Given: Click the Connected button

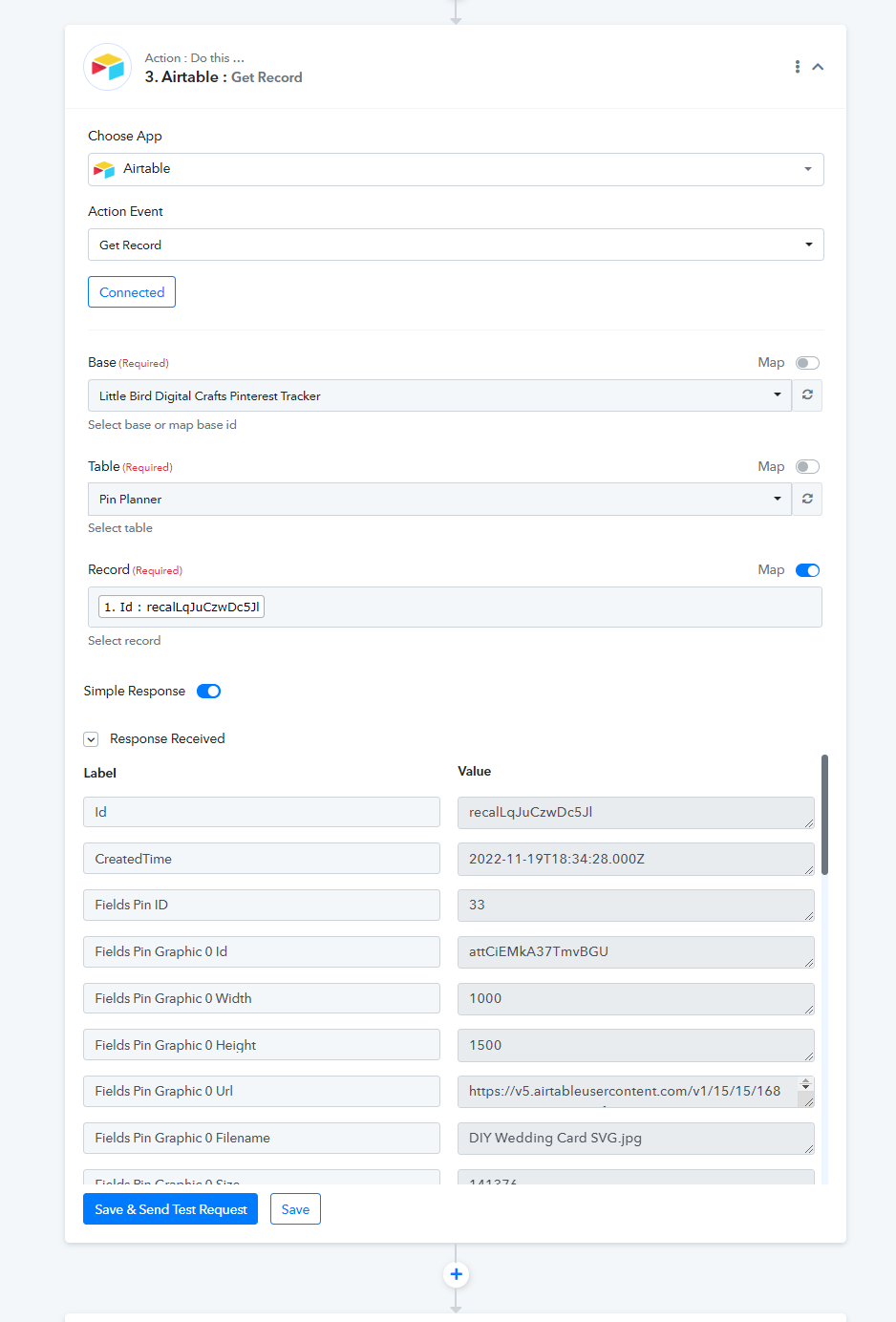Looking at the screenshot, I should click(132, 292).
